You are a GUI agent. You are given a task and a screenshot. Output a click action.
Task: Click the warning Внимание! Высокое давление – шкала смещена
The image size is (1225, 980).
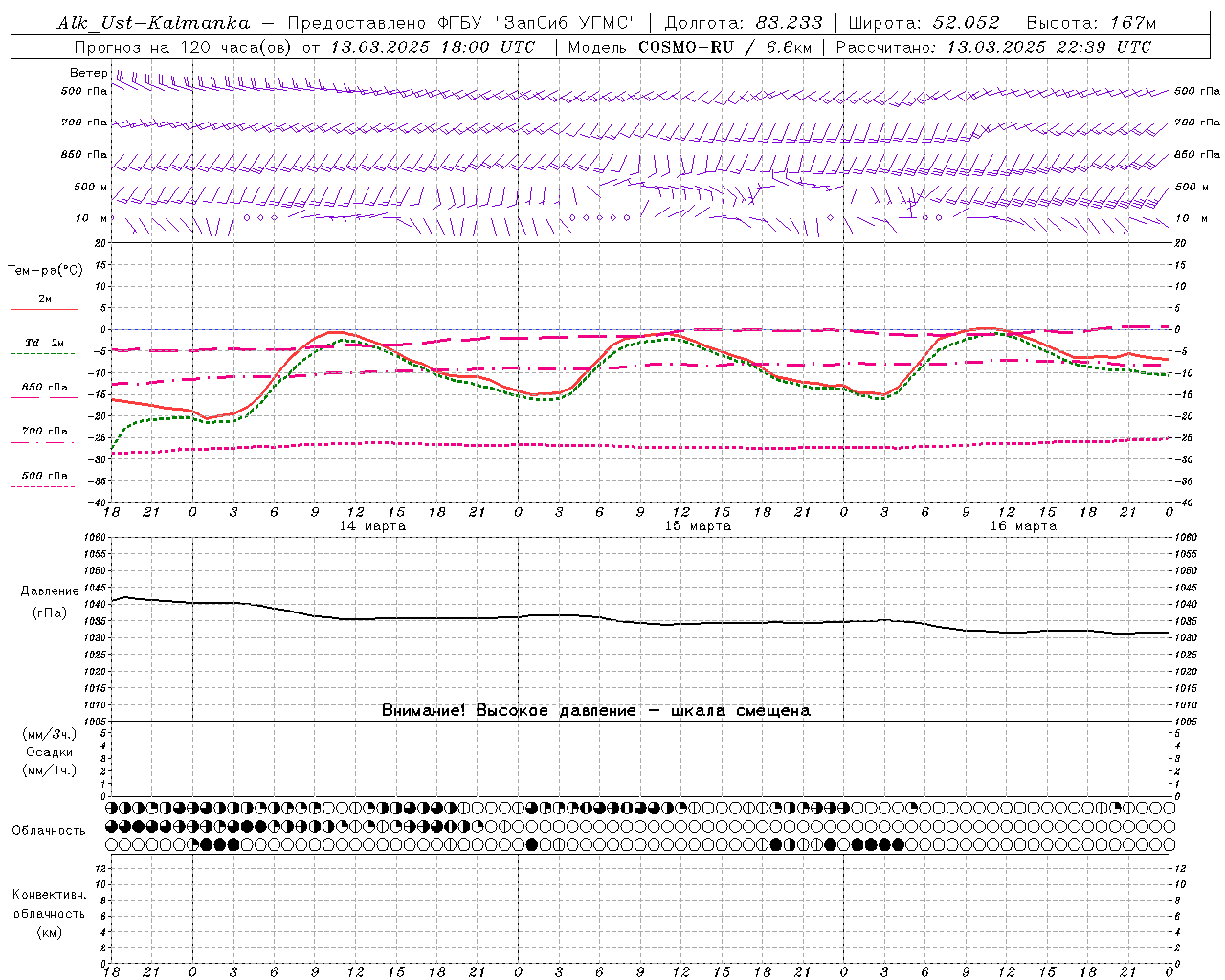click(596, 711)
